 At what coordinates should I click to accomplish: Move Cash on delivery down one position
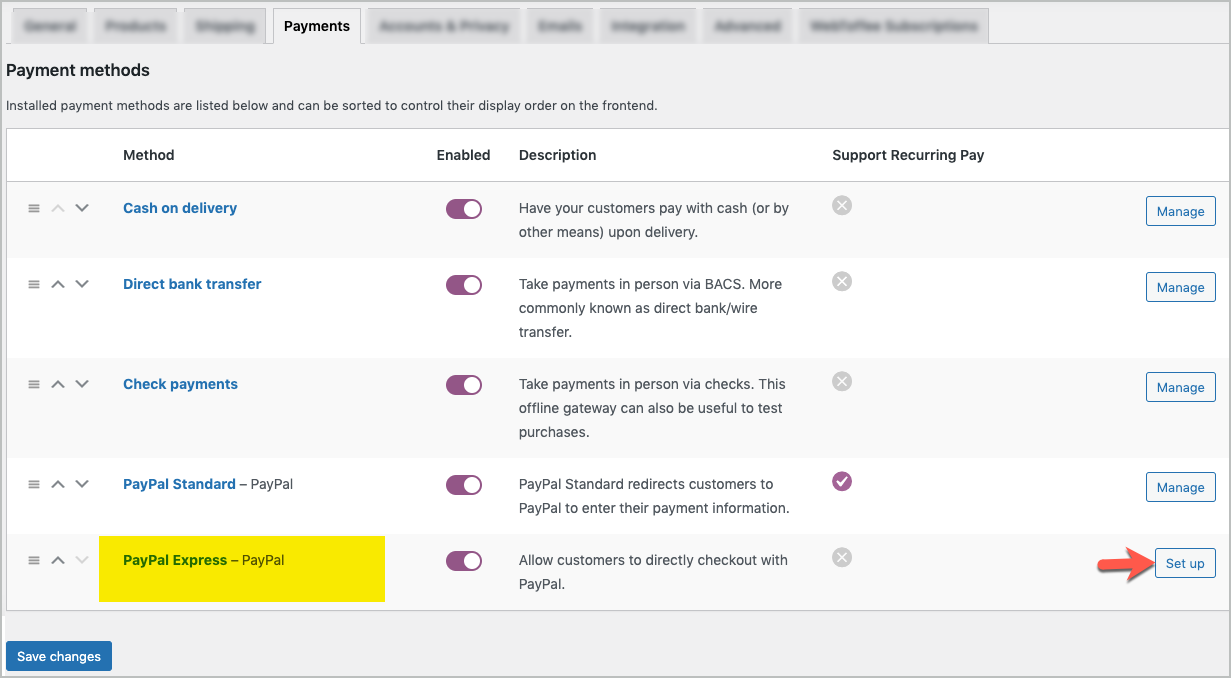[82, 208]
